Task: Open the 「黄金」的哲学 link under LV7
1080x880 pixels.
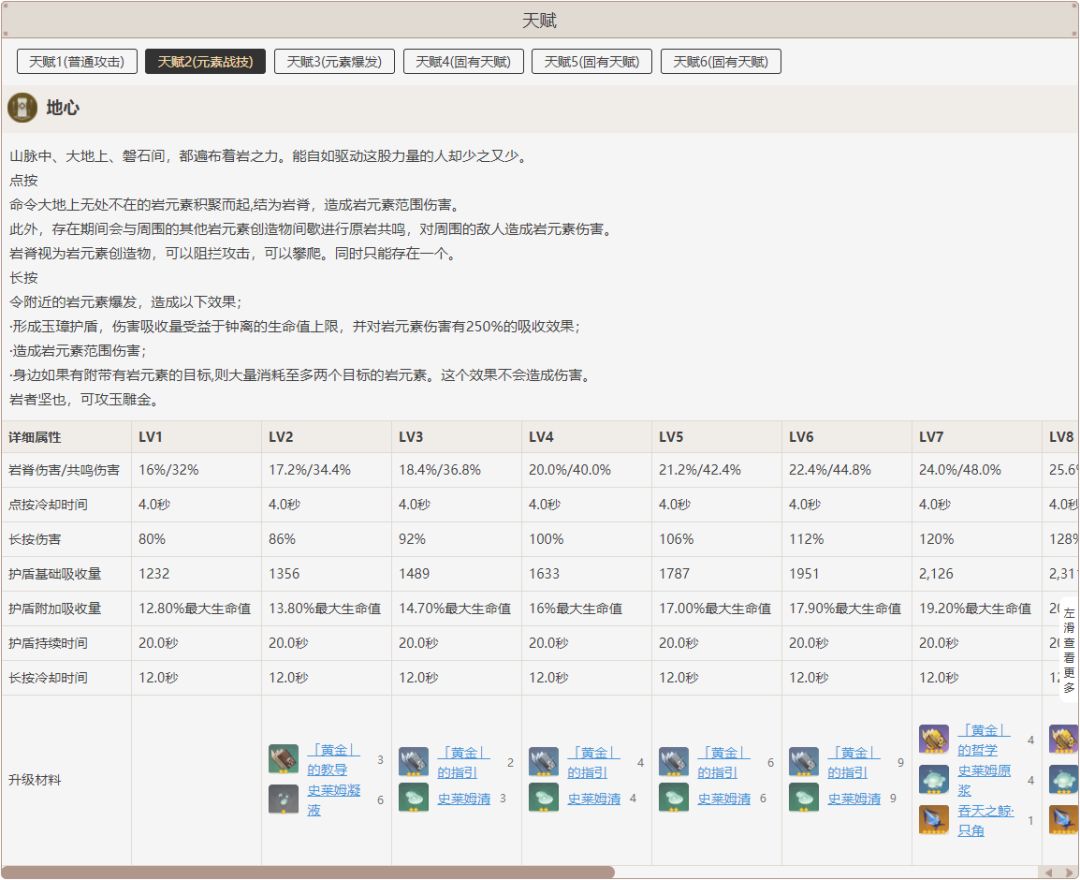Action: [984, 740]
